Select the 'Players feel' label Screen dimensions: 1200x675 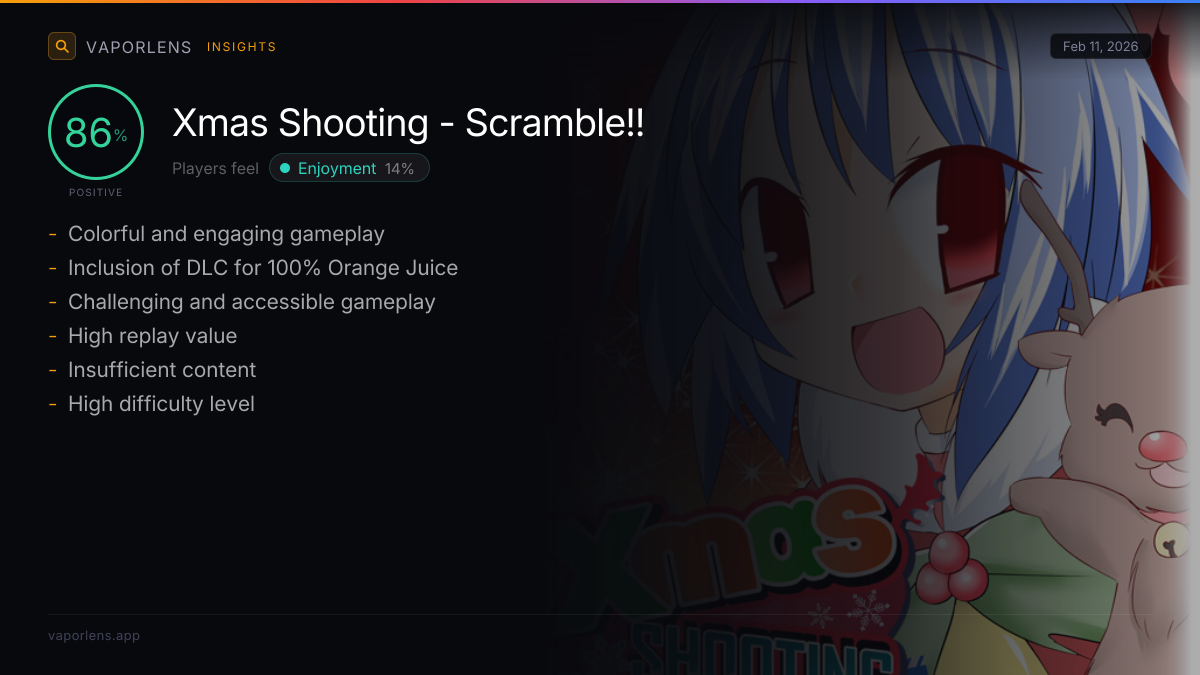[215, 168]
